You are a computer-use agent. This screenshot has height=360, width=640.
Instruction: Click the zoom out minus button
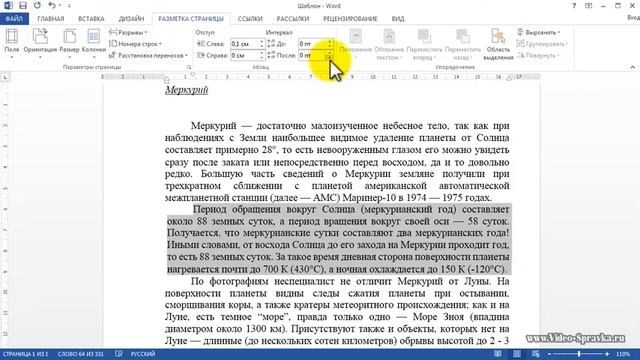click(x=550, y=354)
